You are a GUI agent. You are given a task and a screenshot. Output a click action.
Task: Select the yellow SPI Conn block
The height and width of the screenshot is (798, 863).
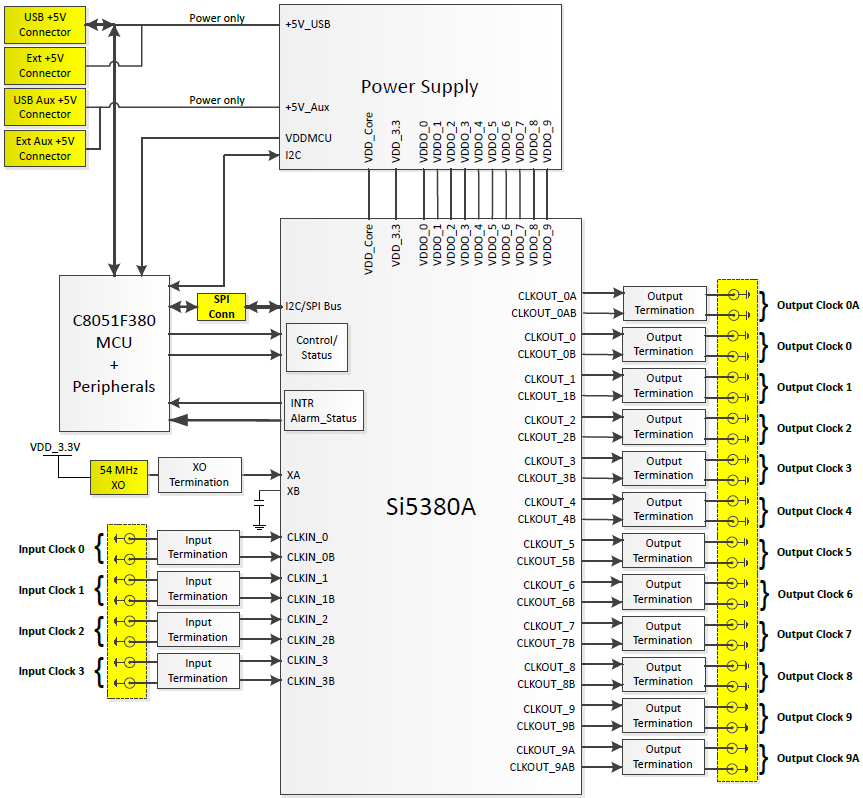pos(221,306)
